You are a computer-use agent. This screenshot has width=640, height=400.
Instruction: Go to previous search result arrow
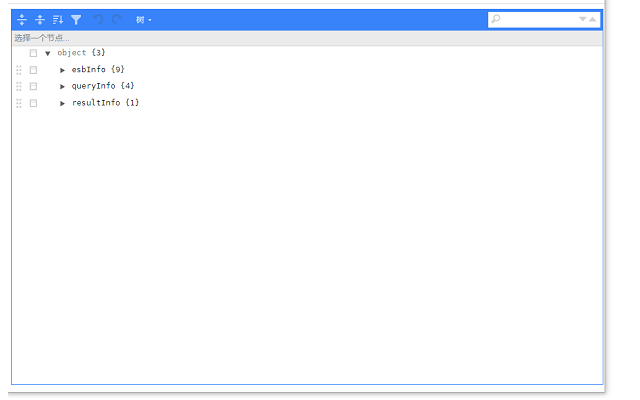(x=593, y=19)
